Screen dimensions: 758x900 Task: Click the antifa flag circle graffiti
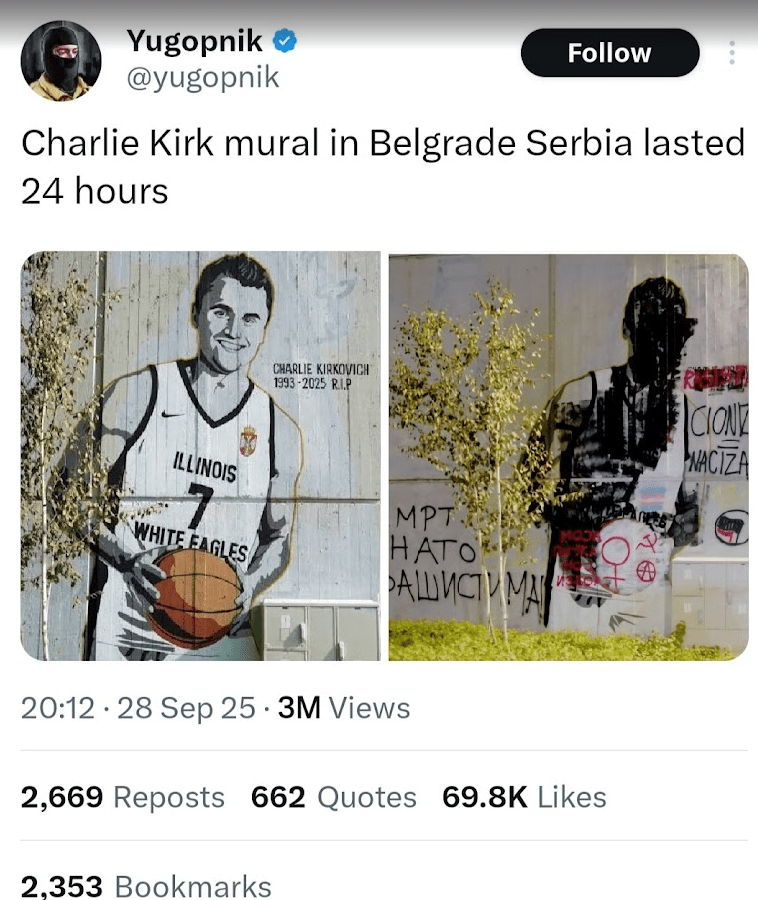point(732,527)
